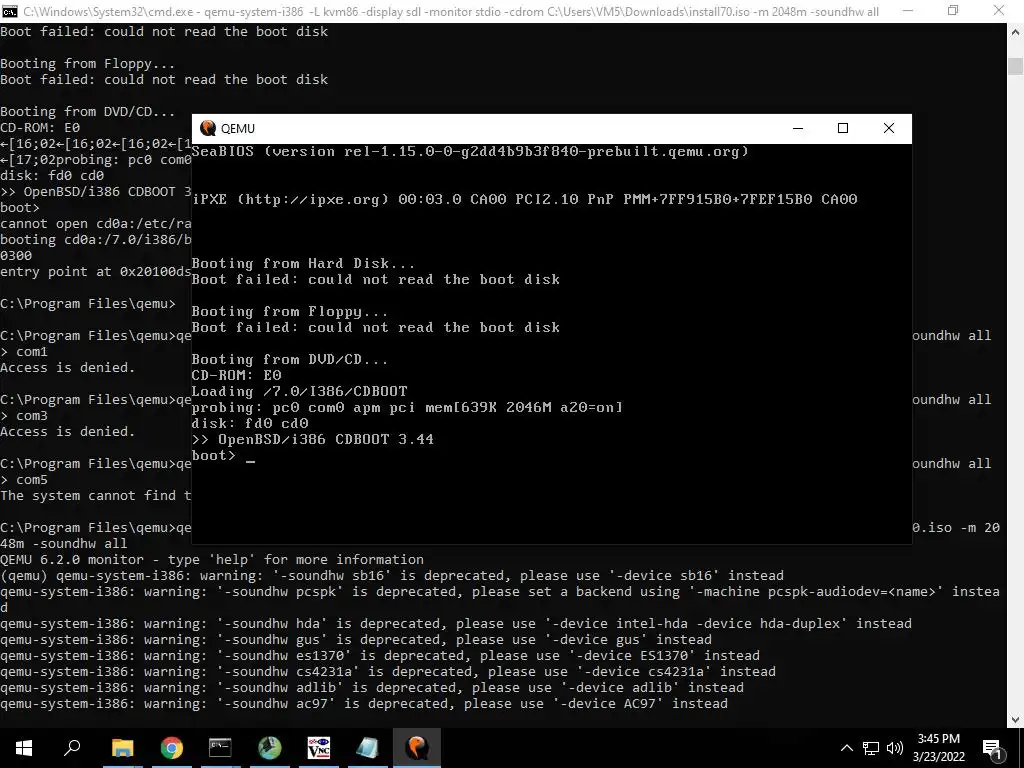
Task: Click 'CD-ROM: E0' line in cmd window
Action: [40, 127]
